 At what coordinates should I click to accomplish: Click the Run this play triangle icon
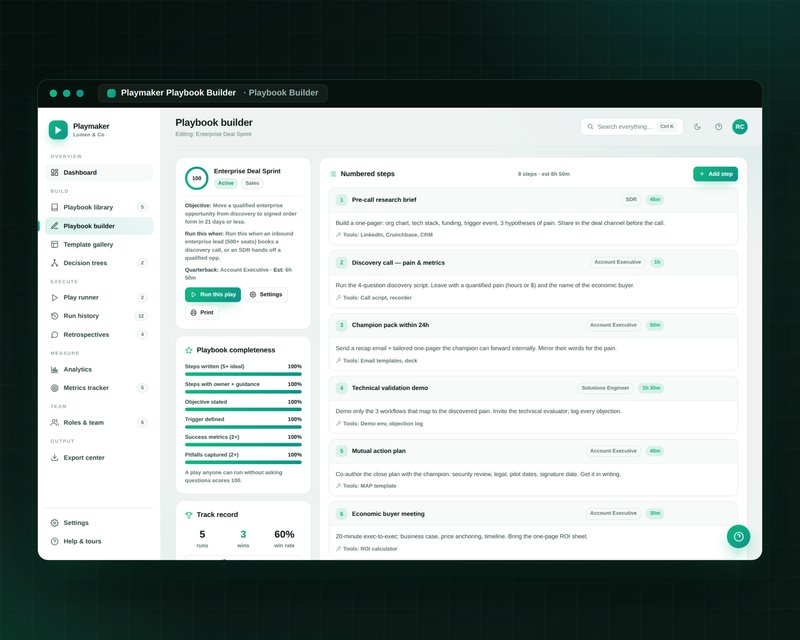click(193, 294)
